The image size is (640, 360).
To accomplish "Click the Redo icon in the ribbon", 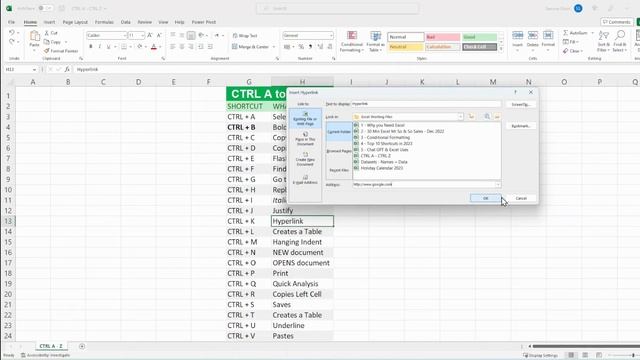I will click(x=11, y=42).
